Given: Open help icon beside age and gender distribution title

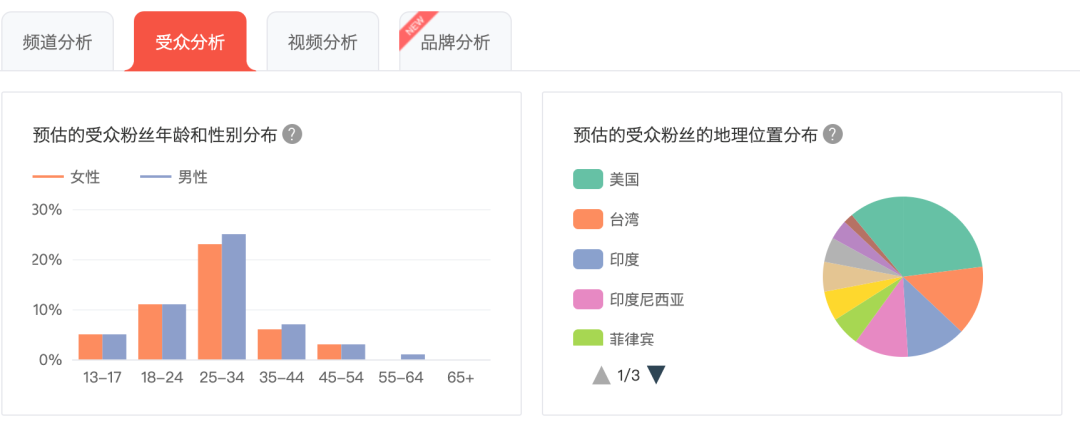Looking at the screenshot, I should 292,134.
